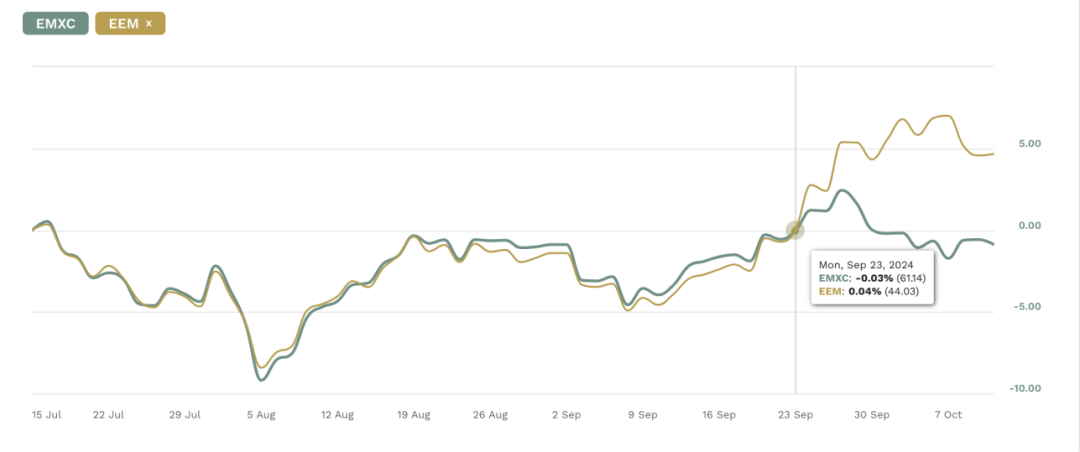The height and width of the screenshot is (452, 1080).
Task: Click the EMXC ticker chip
Action: pos(55,23)
